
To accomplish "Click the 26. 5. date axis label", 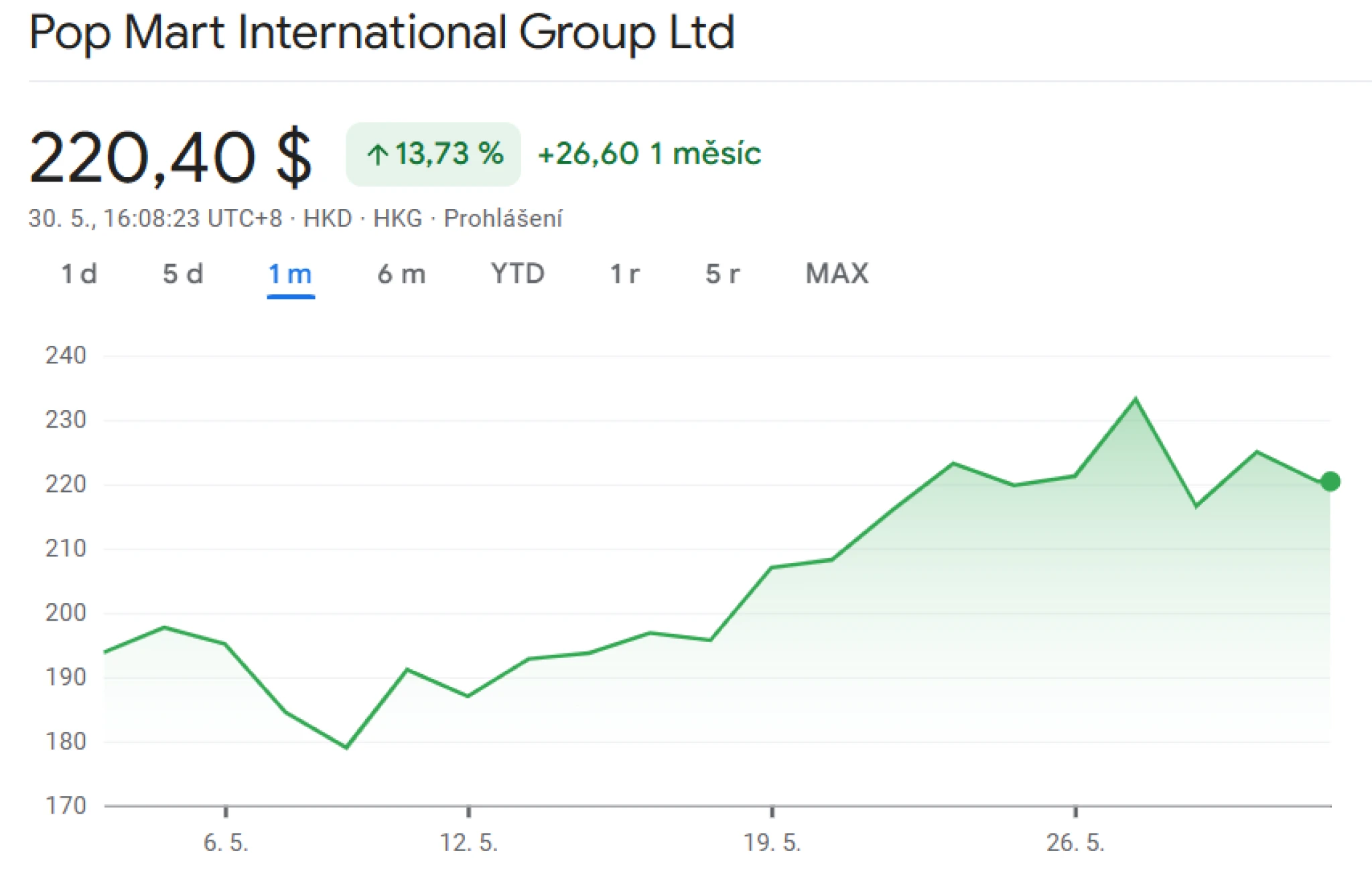I will pos(1076,842).
